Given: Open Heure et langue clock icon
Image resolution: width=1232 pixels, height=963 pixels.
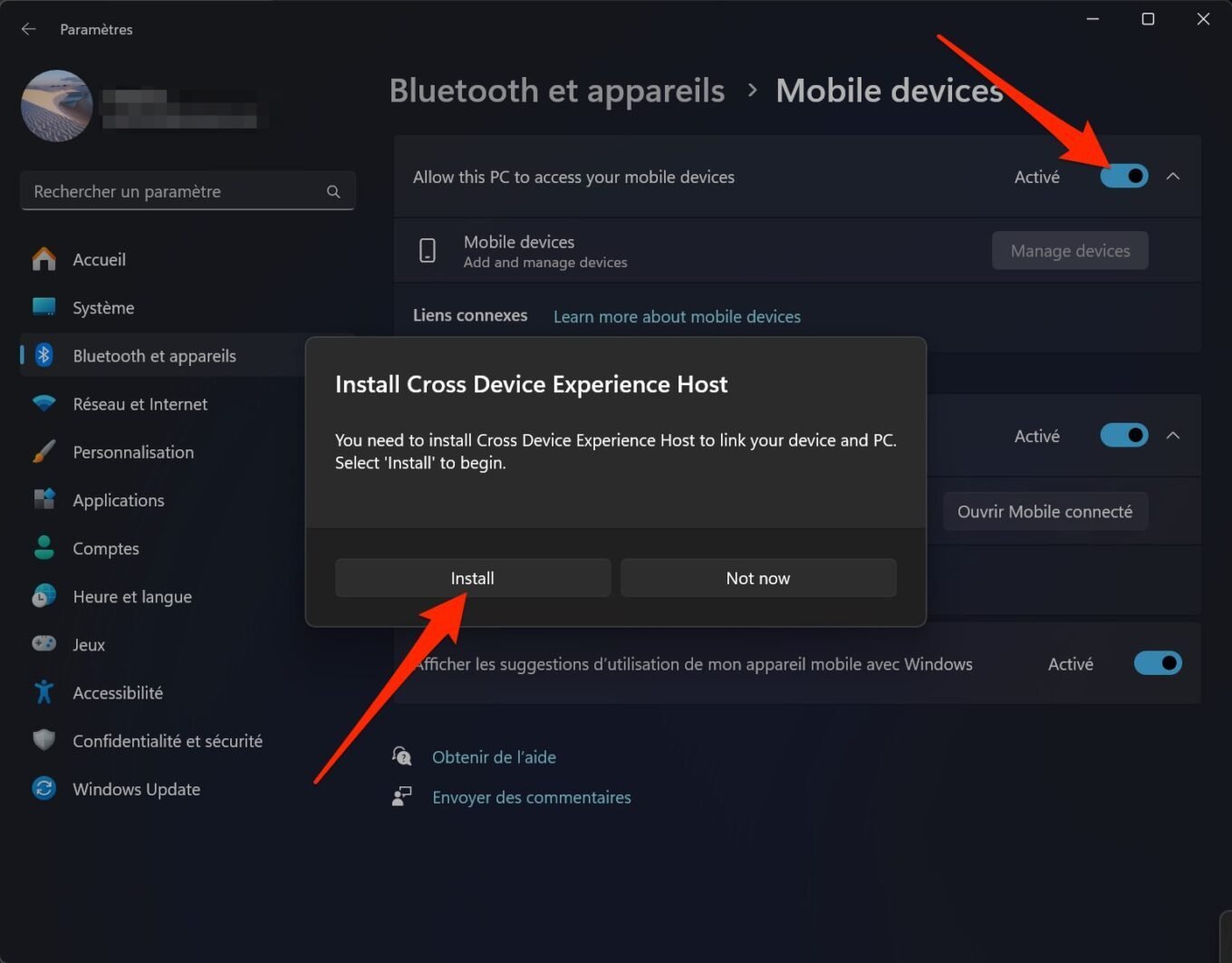Looking at the screenshot, I should coord(43,595).
